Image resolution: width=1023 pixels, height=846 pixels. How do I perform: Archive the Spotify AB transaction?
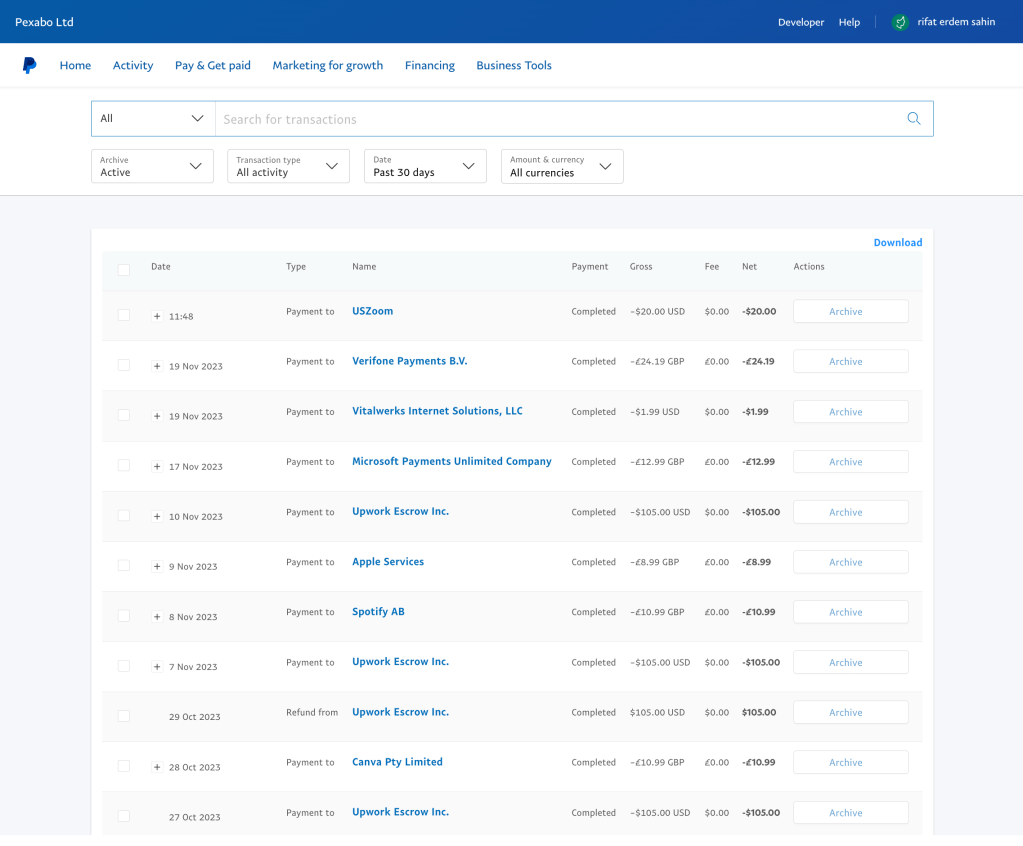click(x=851, y=612)
